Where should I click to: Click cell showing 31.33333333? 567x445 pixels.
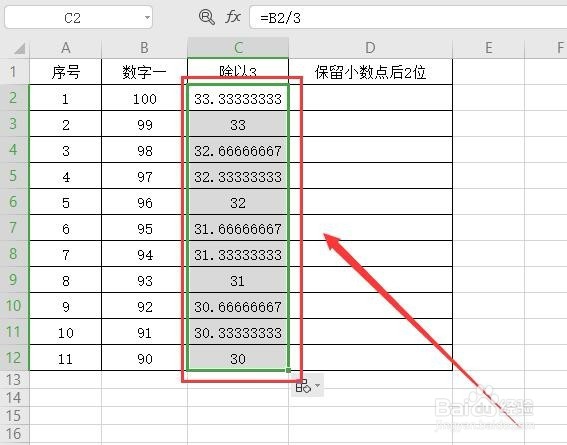pyautogui.click(x=238, y=254)
